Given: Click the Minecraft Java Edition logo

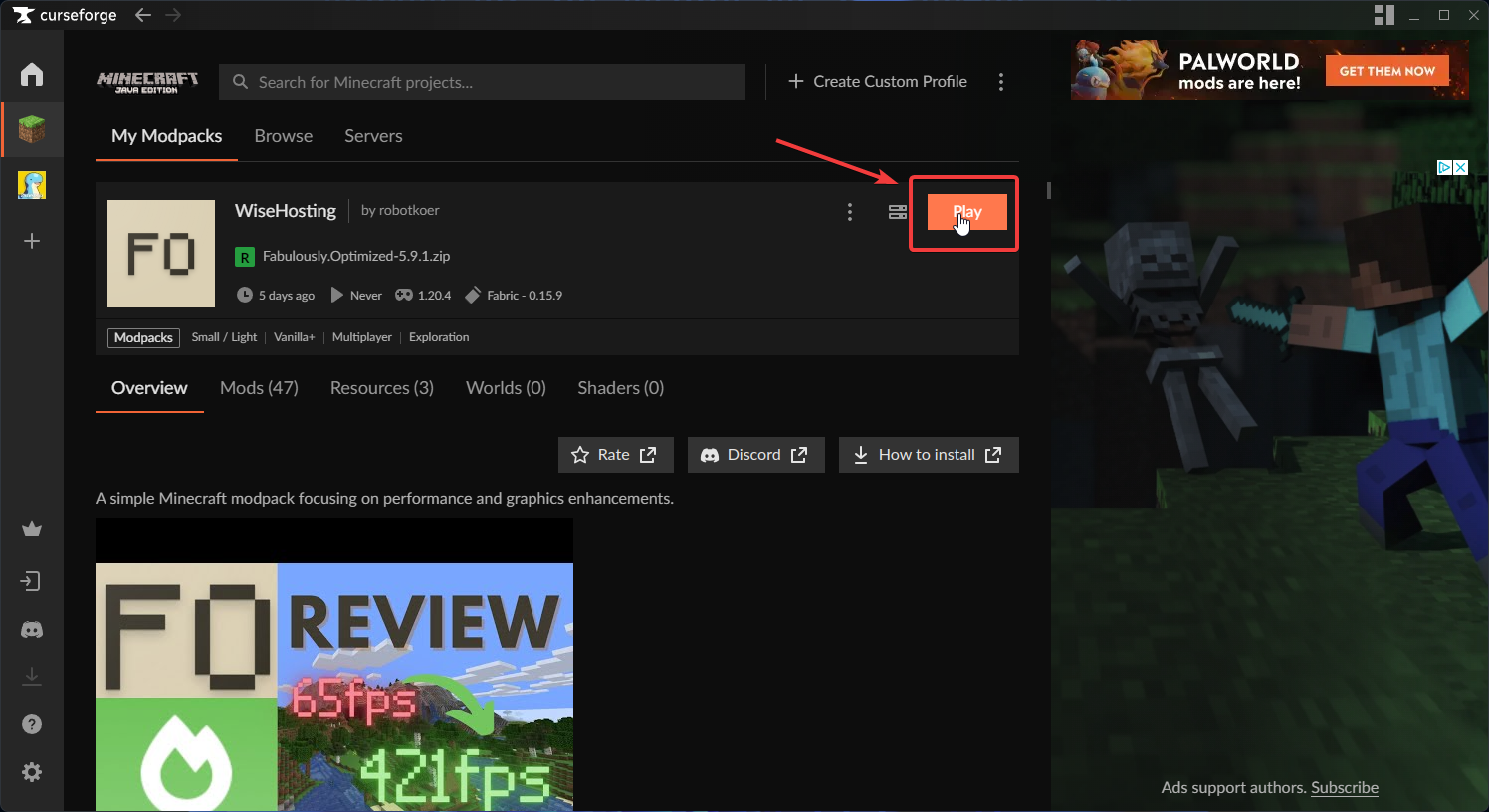Looking at the screenshot, I should tap(147, 82).
